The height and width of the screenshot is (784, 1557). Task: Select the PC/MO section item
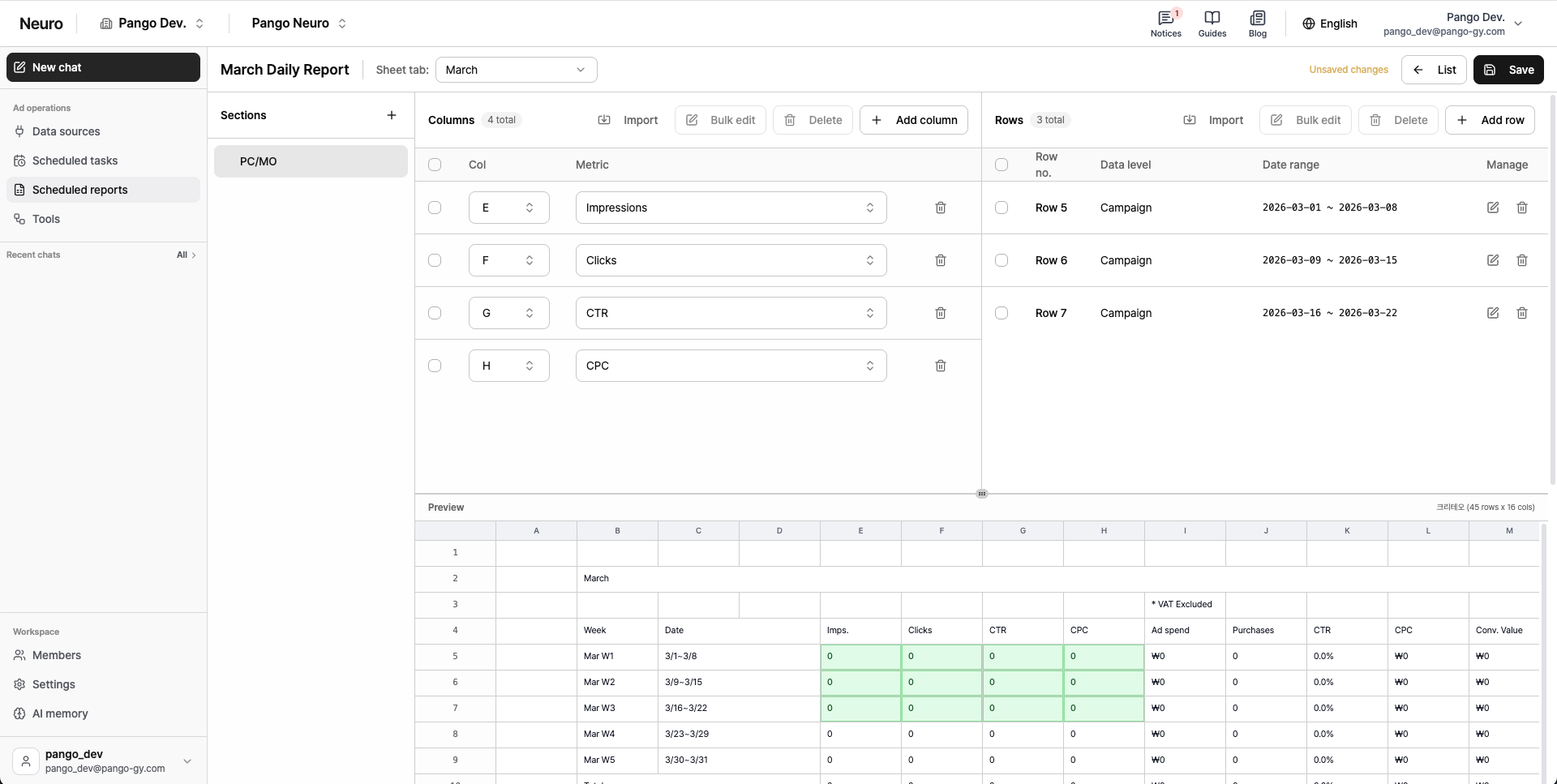tap(311, 161)
